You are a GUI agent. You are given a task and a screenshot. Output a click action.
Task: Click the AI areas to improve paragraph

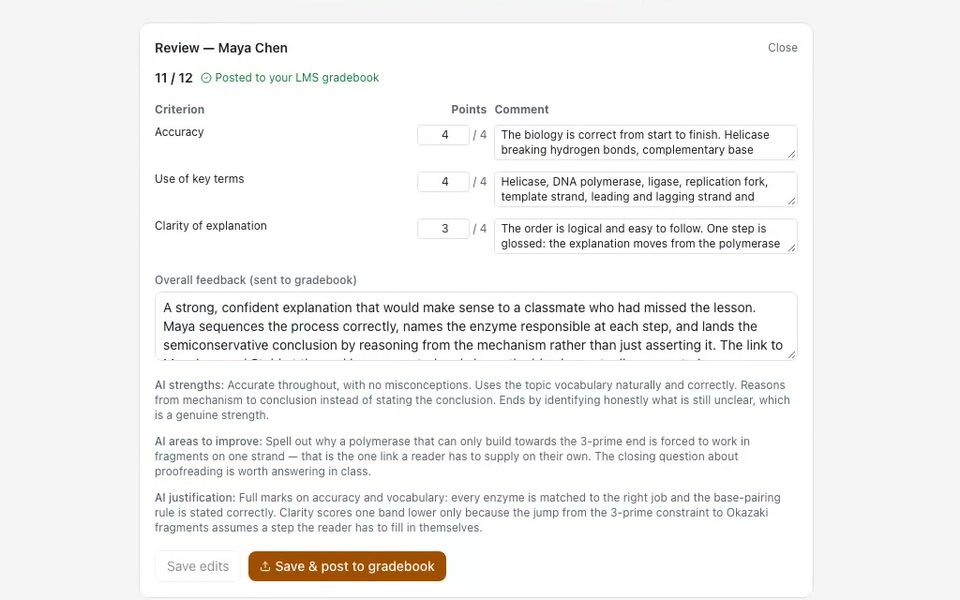(x=452, y=456)
